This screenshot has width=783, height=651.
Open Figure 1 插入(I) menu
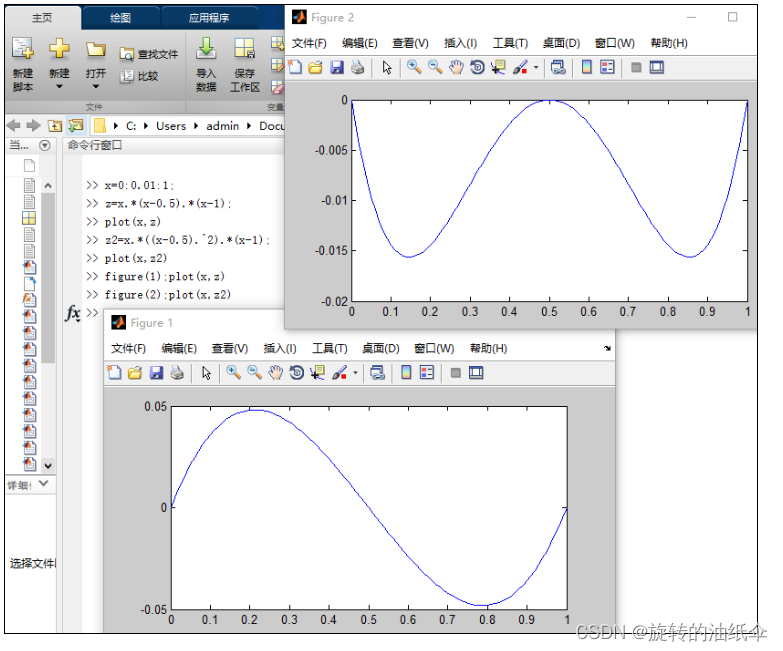(280, 348)
